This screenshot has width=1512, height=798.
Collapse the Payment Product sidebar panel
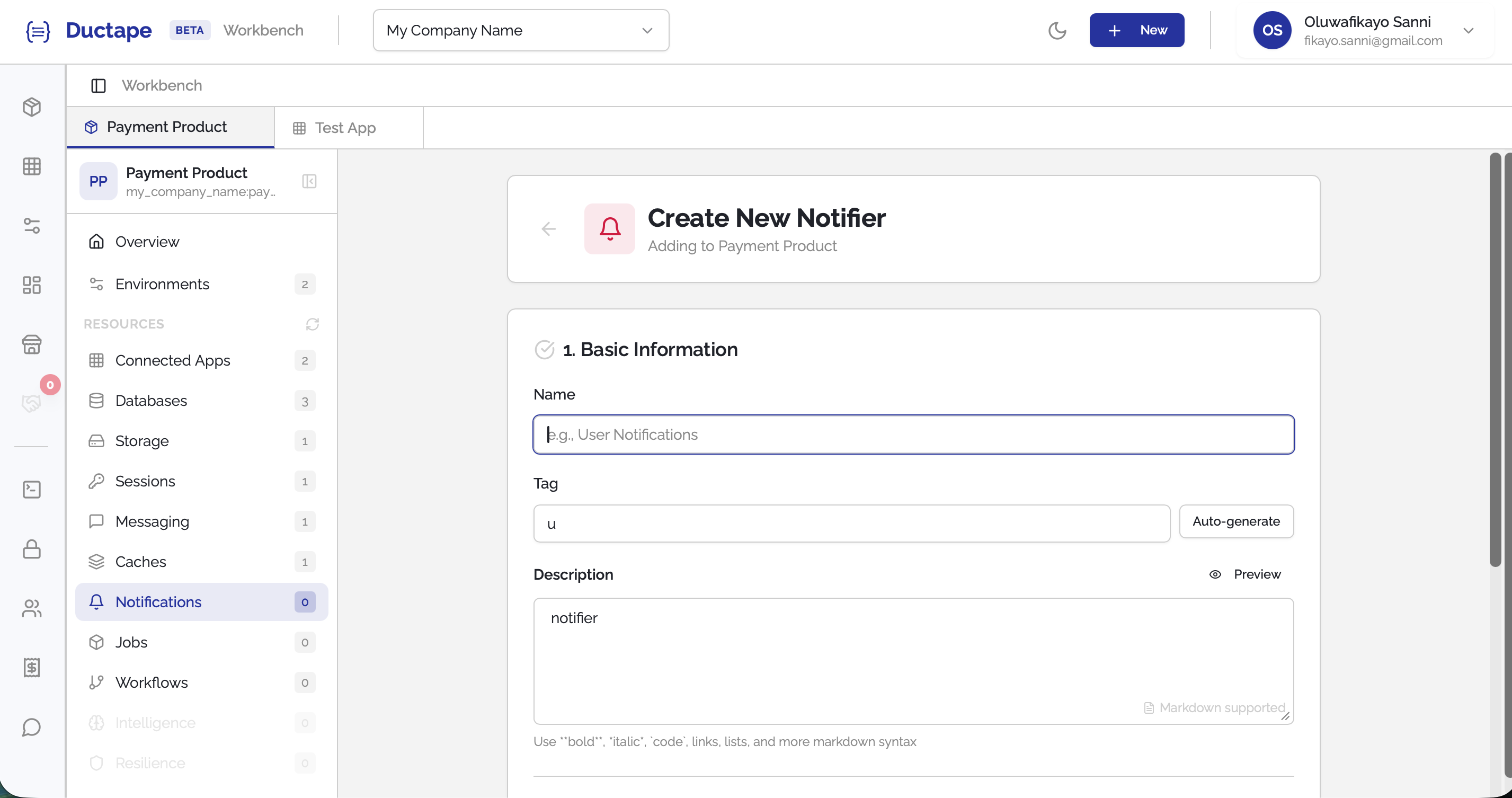pos(309,181)
